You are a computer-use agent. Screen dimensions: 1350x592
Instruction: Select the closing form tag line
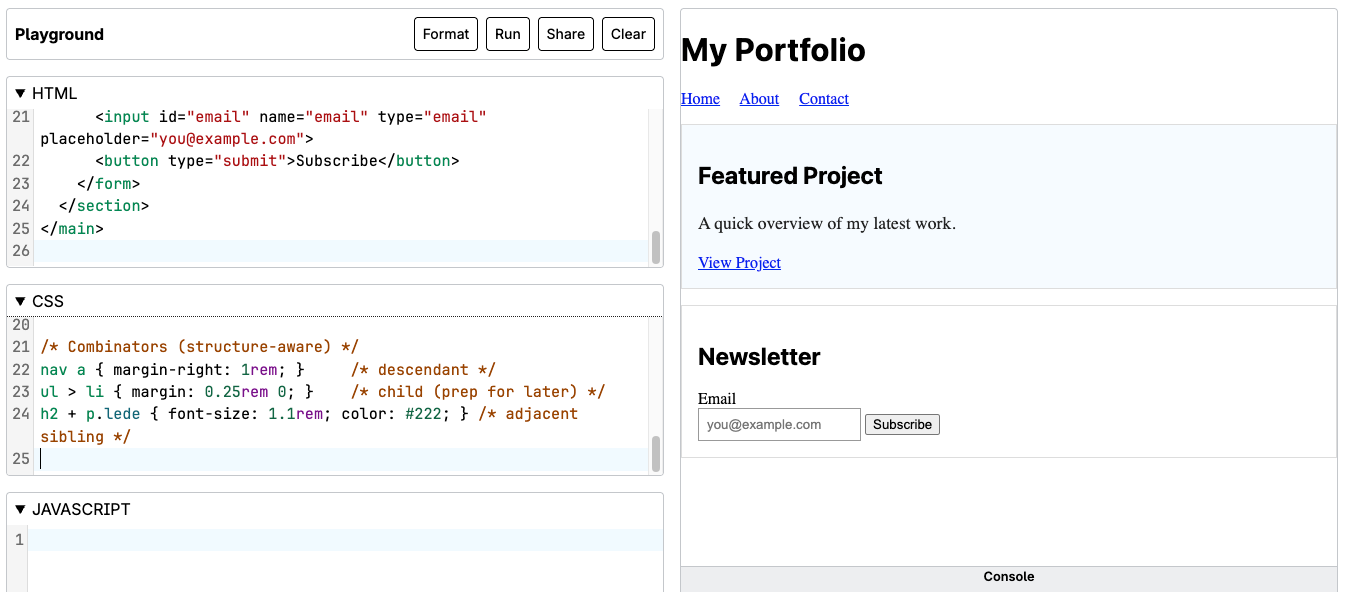[x=109, y=183]
